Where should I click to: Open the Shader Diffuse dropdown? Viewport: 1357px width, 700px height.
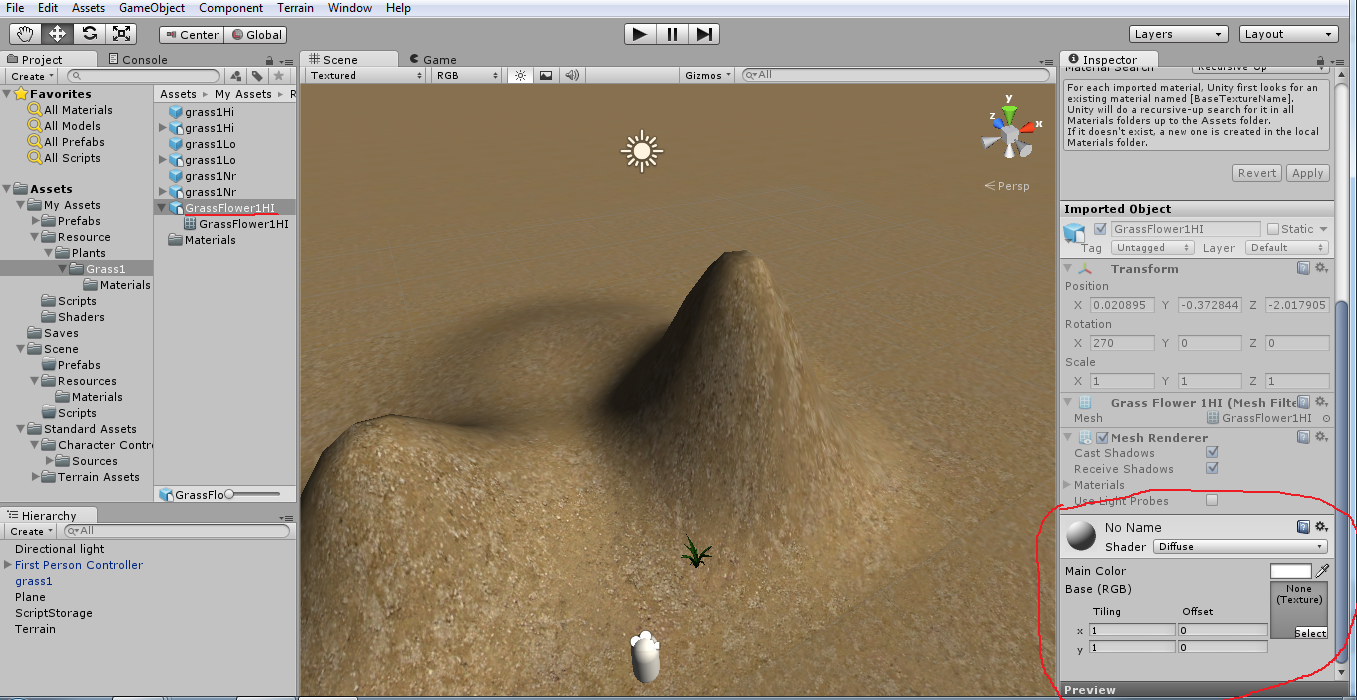point(1240,547)
